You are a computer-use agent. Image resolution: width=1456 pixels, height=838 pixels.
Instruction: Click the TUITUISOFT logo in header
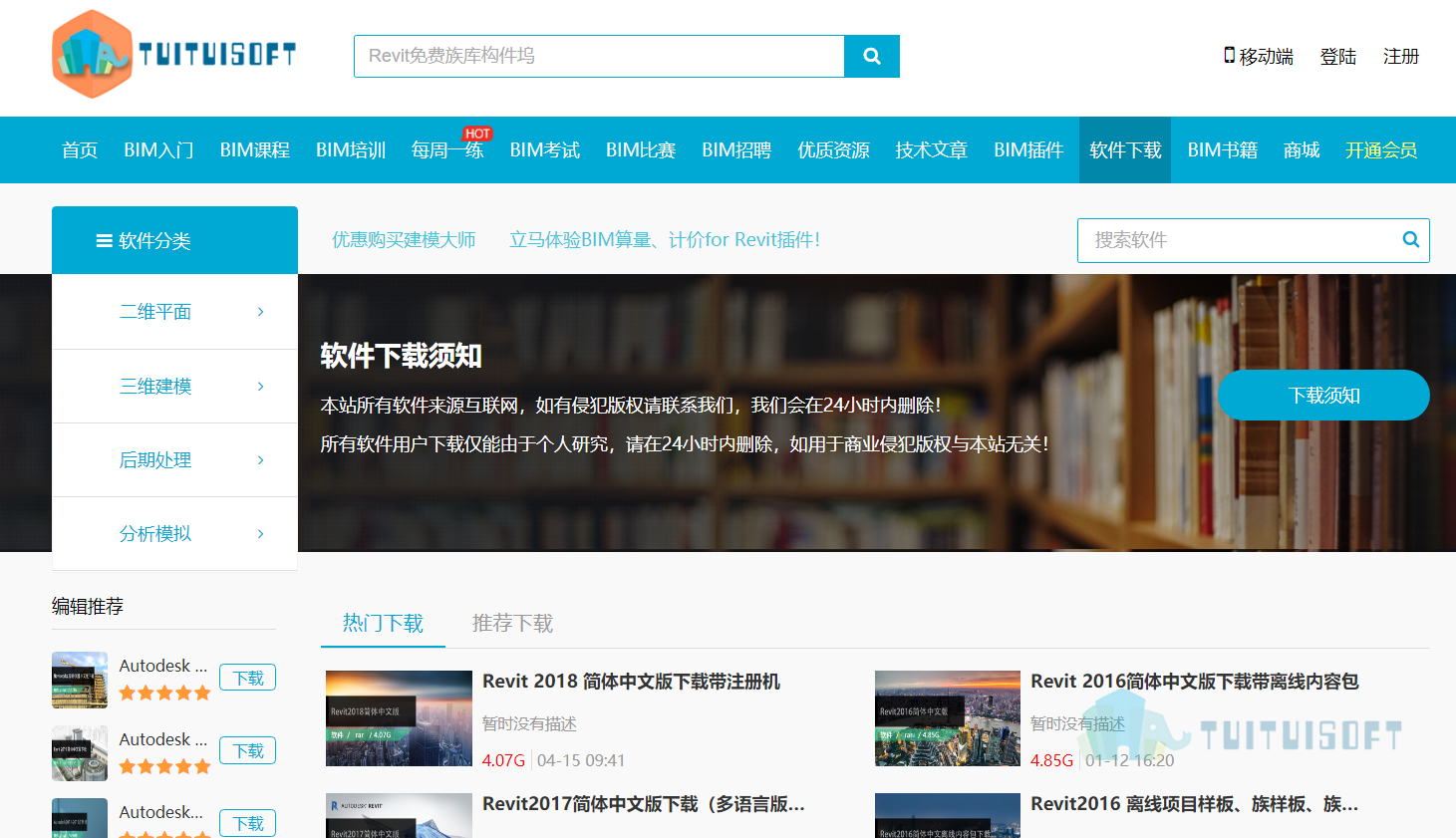click(x=174, y=54)
